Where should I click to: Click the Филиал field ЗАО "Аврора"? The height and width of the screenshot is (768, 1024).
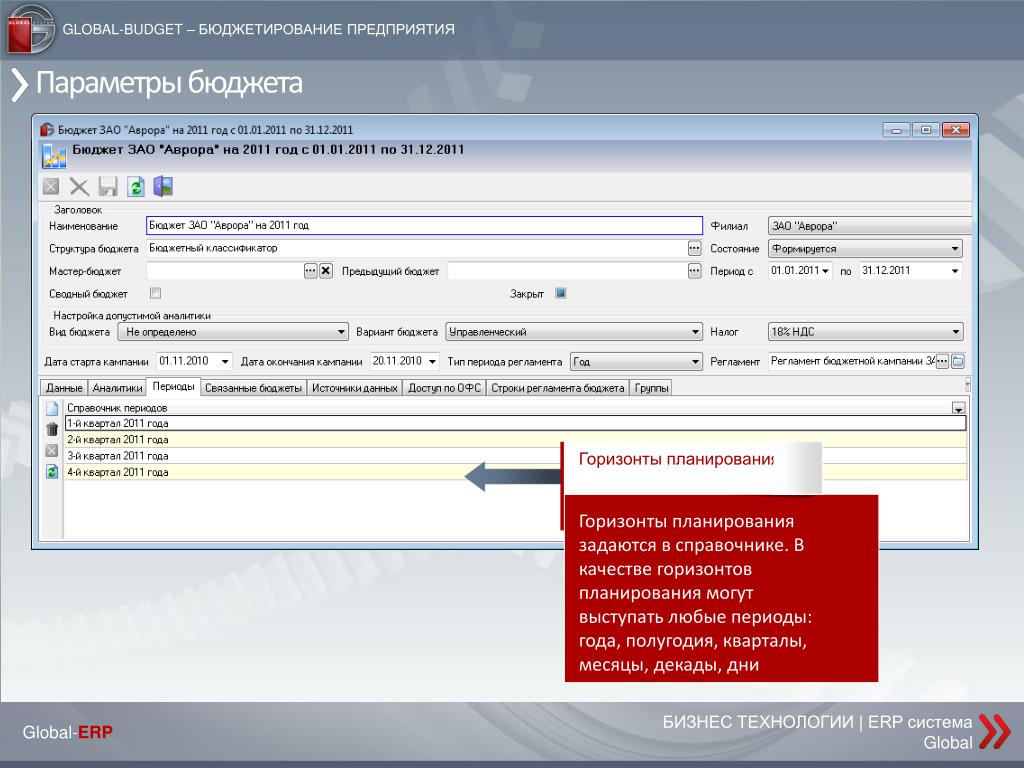click(x=869, y=226)
